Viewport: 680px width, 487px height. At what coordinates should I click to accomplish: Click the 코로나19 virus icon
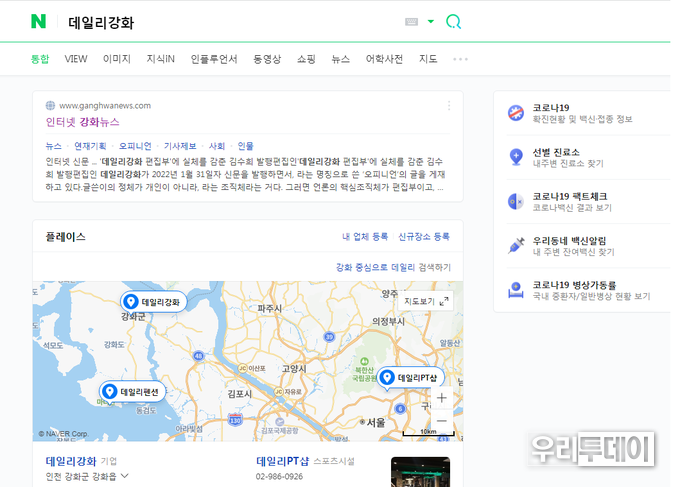(516, 113)
